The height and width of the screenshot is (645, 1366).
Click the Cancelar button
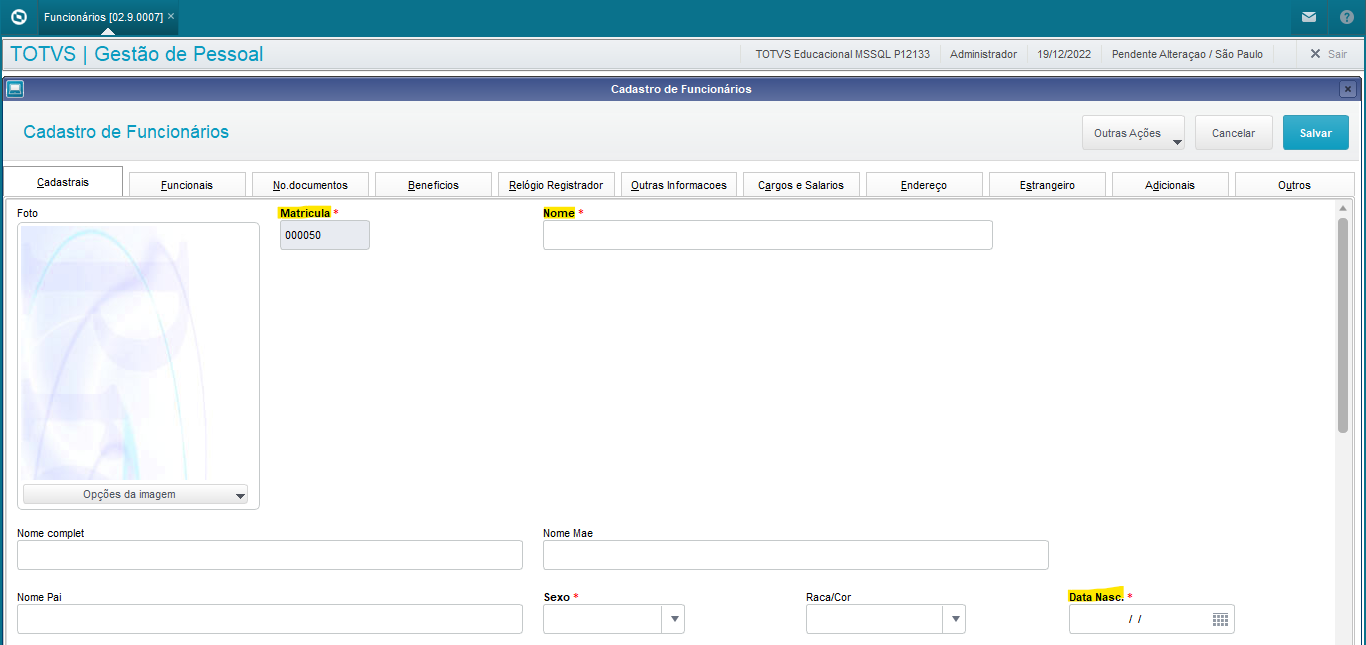click(1233, 133)
